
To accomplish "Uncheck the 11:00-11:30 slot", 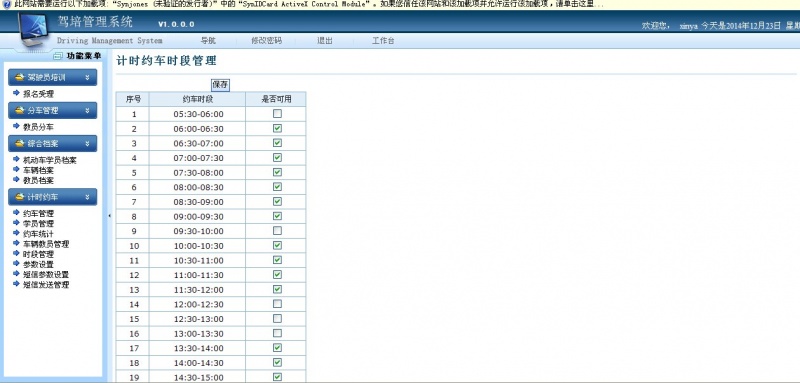I will [x=277, y=274].
